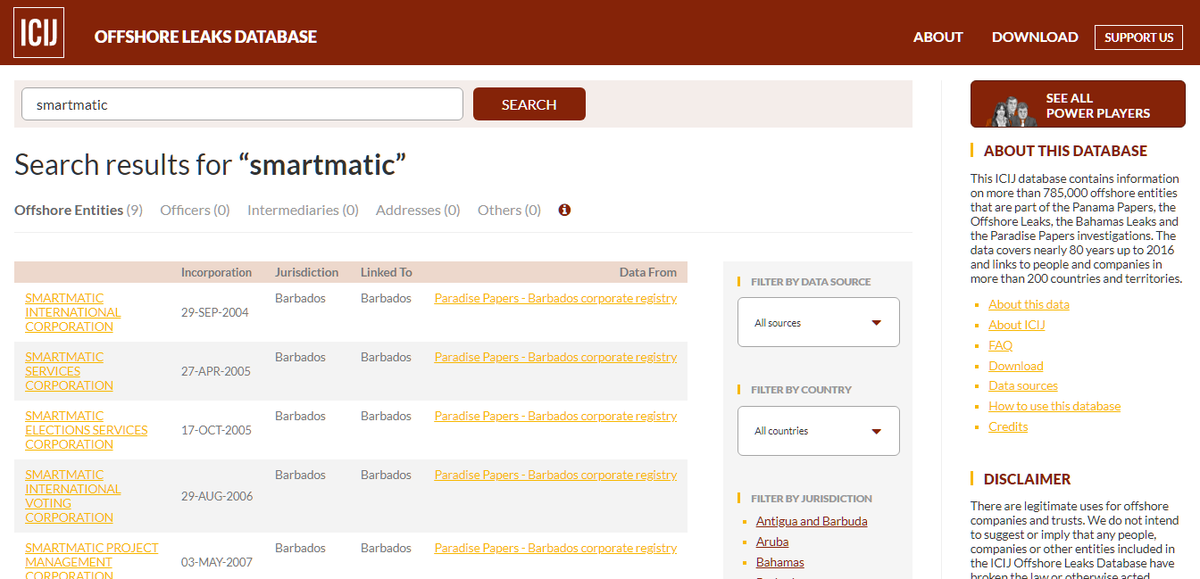Screen dimensions: 1200x579
Task: Click incorporation date 29-SEP-2004
Action: (x=217, y=313)
